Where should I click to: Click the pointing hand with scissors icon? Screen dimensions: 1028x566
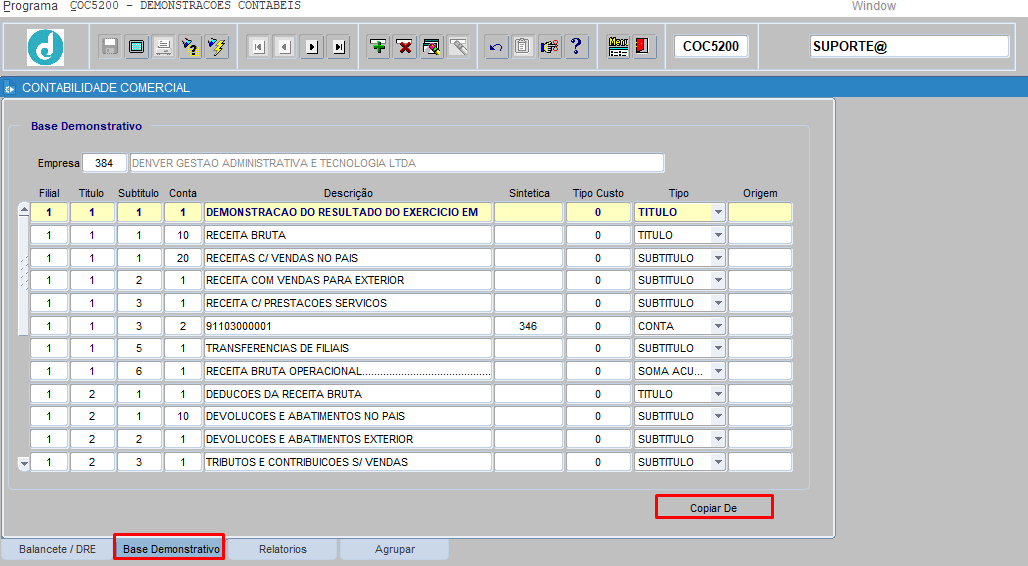point(549,47)
